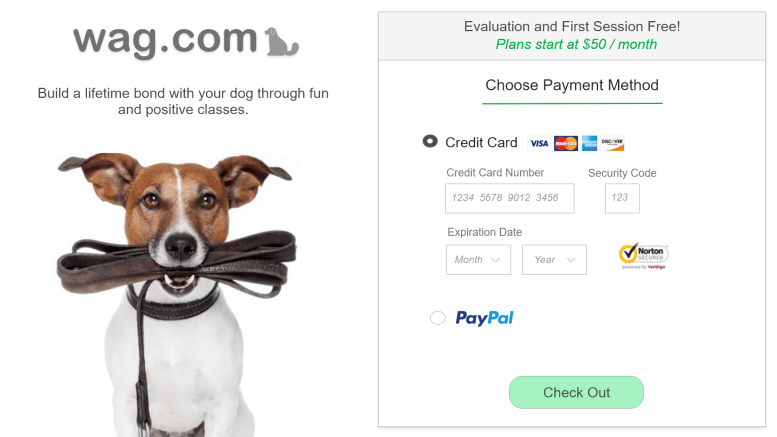This screenshot has width=777, height=437.
Task: Click the chevron arrow in the Year dropdown
Action: click(571, 260)
